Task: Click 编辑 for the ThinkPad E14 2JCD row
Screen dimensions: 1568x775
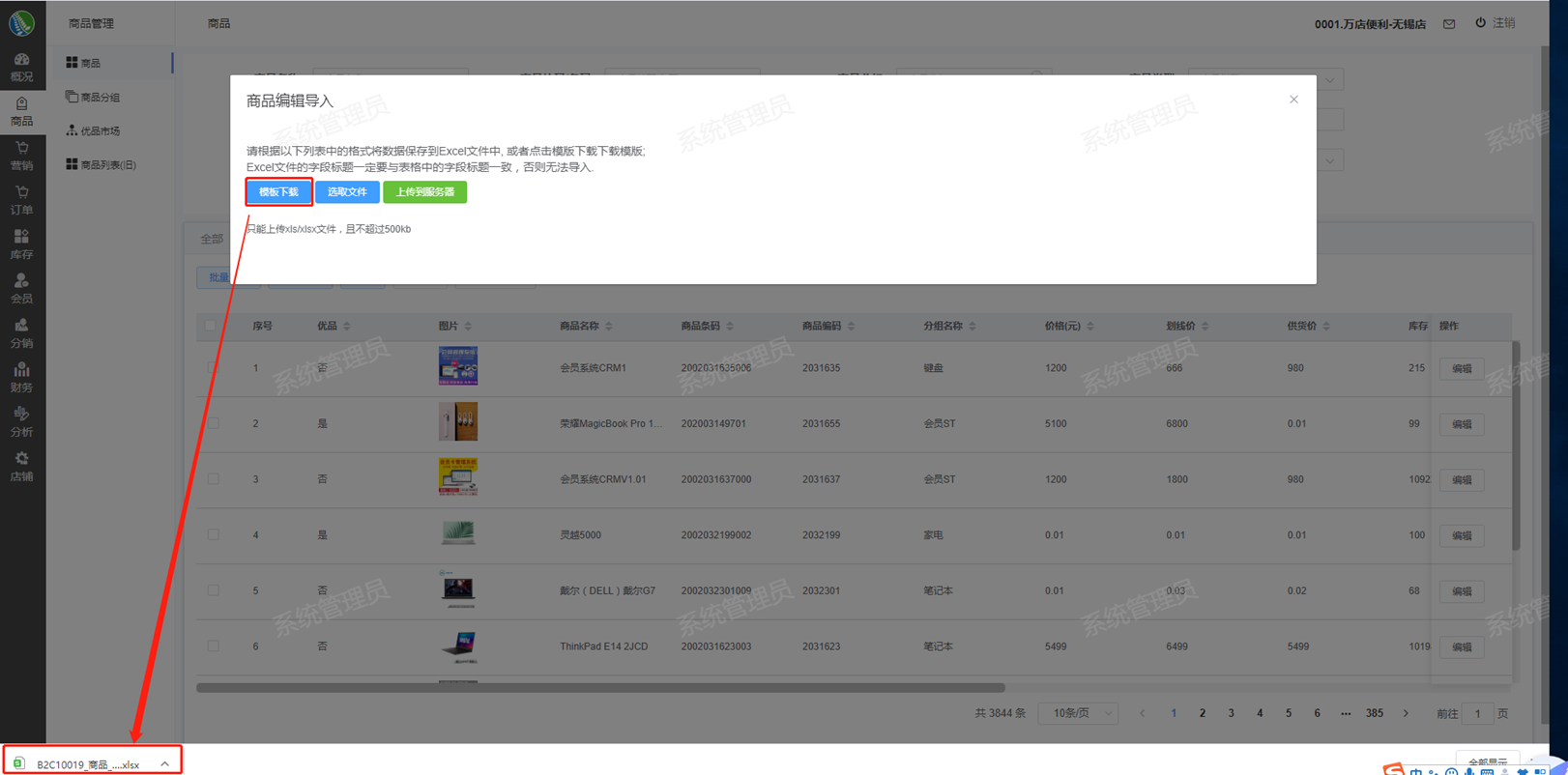Action: (1462, 646)
